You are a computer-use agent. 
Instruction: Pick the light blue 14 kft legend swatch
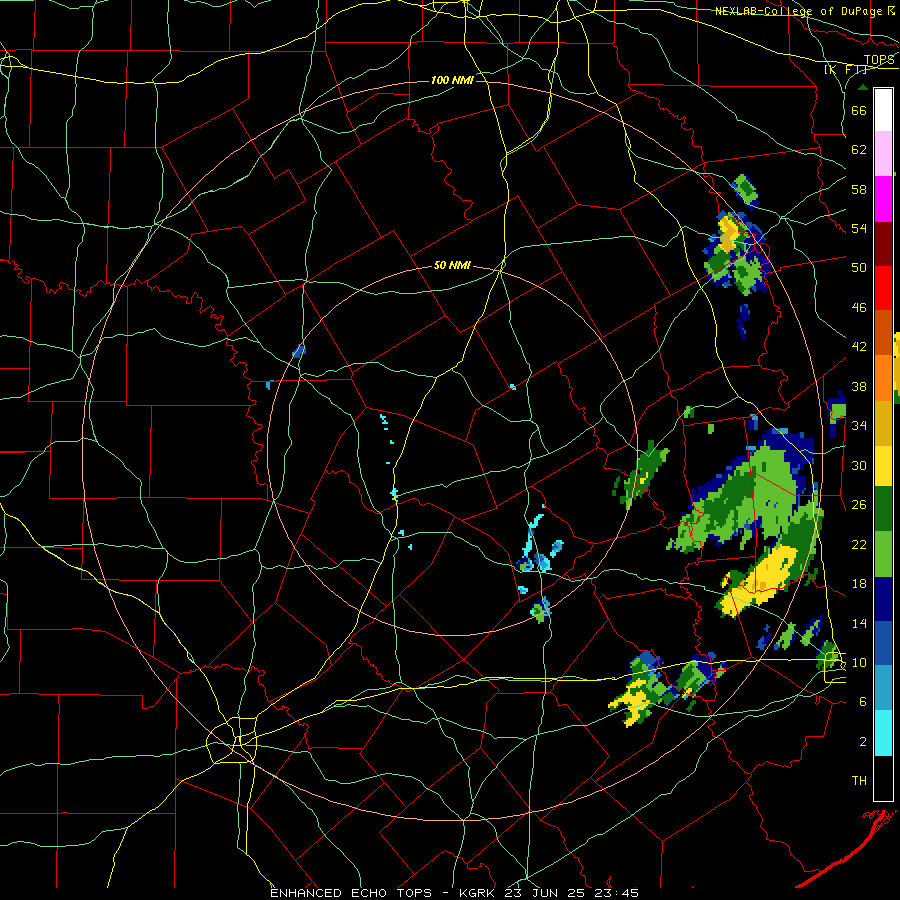(883, 688)
